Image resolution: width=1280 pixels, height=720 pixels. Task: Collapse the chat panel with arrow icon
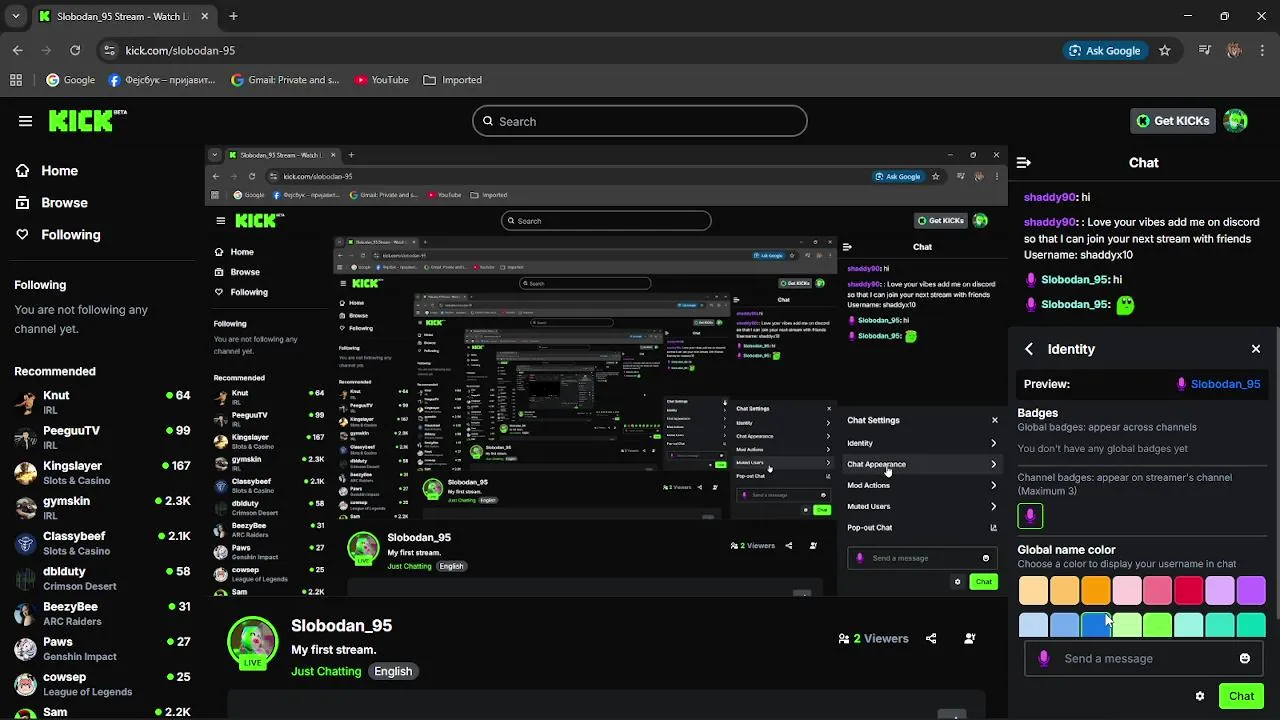tap(1024, 162)
